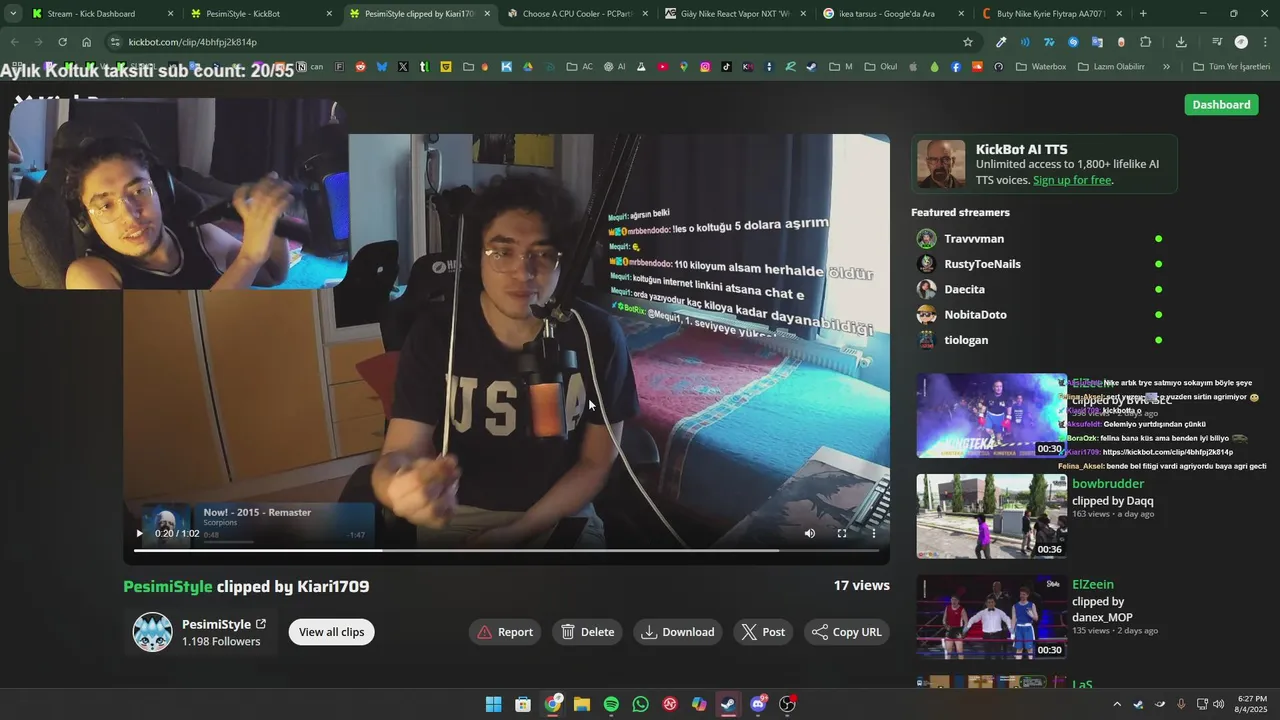Open View all clips
1280x720 pixels.
331,632
